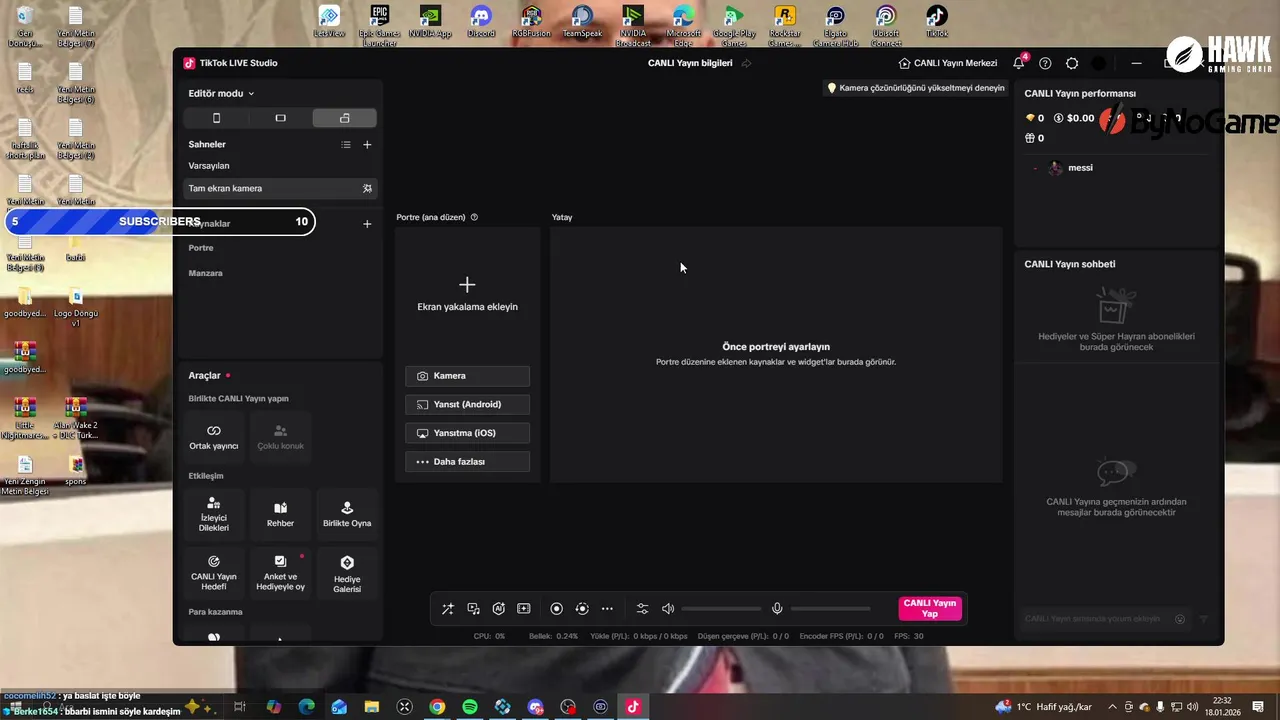Open Chrome from the taskbar

point(437,707)
